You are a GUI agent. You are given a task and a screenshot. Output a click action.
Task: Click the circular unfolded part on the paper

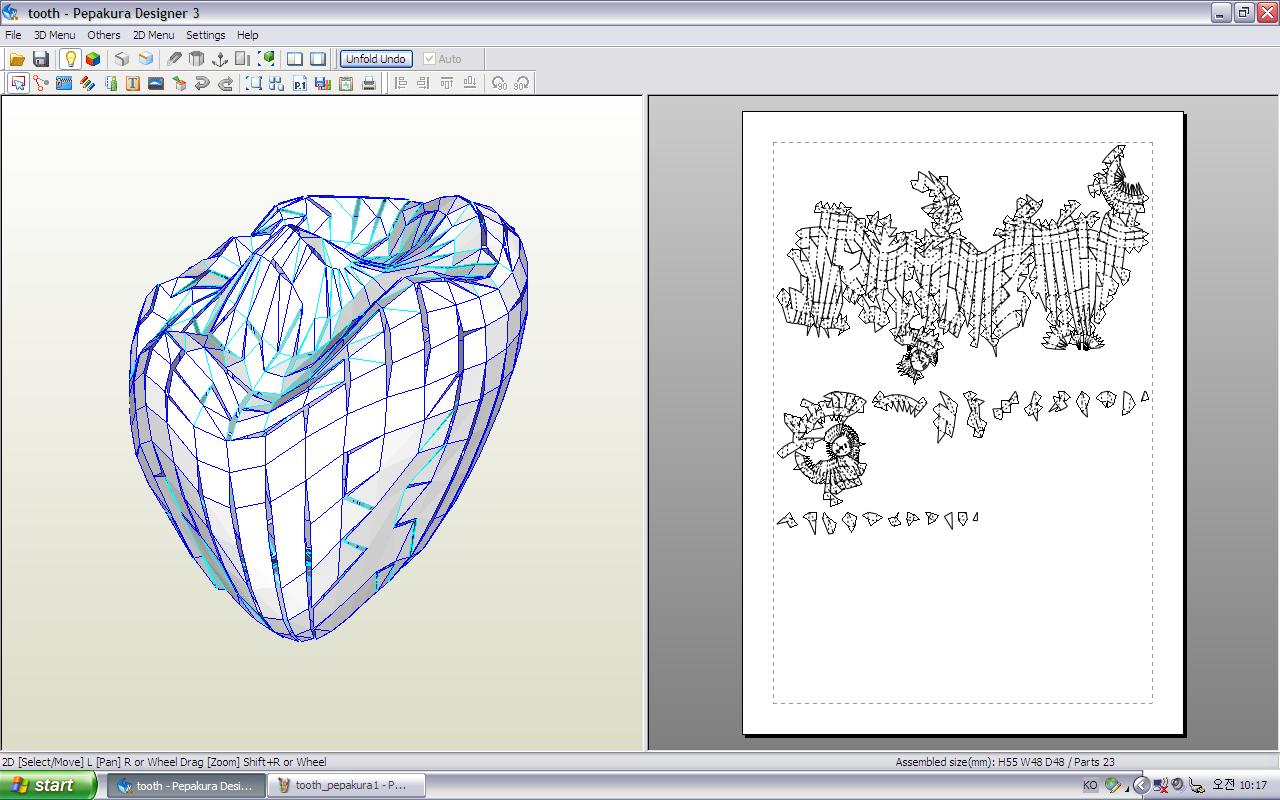(822, 446)
